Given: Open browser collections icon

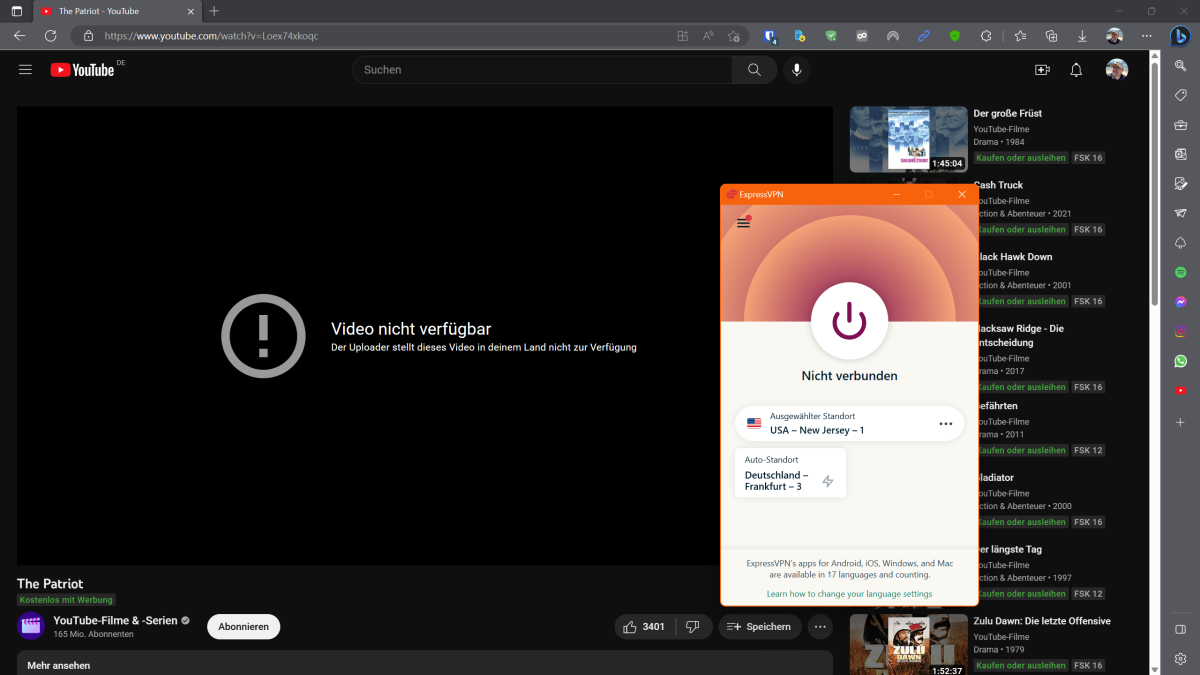Looking at the screenshot, I should [1051, 35].
